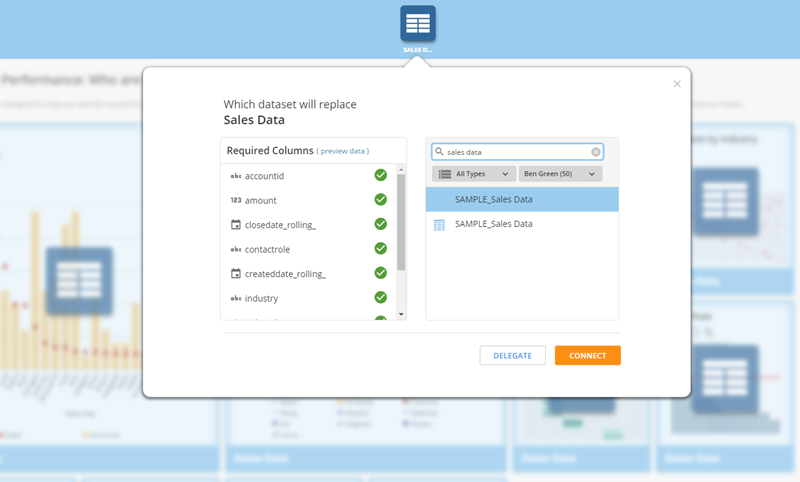Click the Required Columns scrollbar thumb
This screenshot has width=800, height=482.
[x=401, y=222]
